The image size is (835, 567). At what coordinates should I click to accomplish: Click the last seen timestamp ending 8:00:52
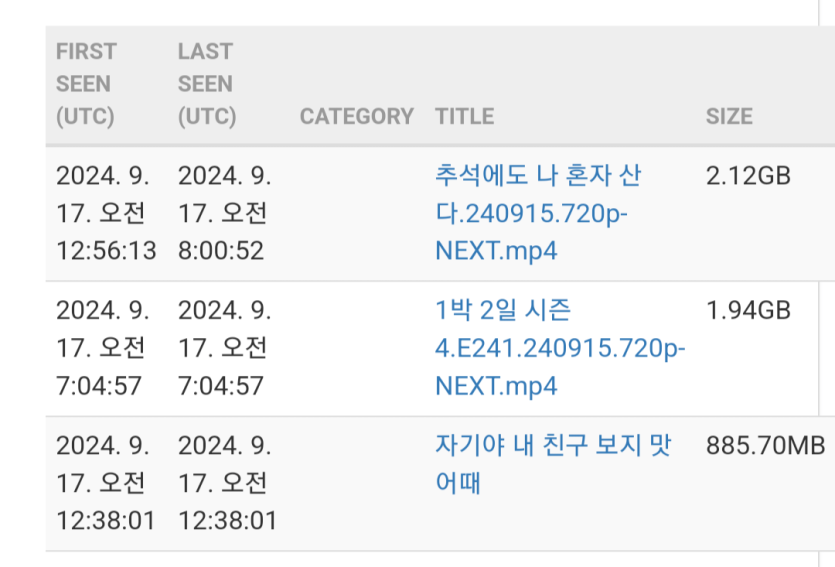(225, 213)
